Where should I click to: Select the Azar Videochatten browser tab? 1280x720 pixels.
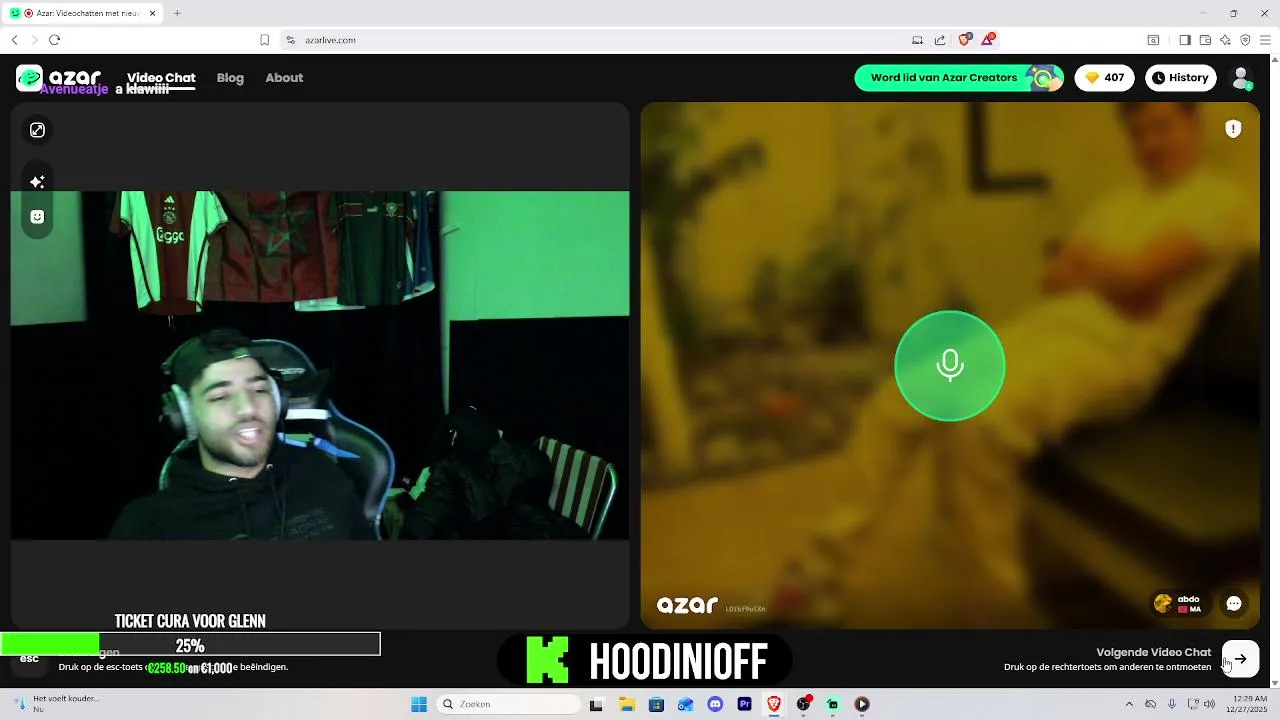pyautogui.click(x=83, y=13)
